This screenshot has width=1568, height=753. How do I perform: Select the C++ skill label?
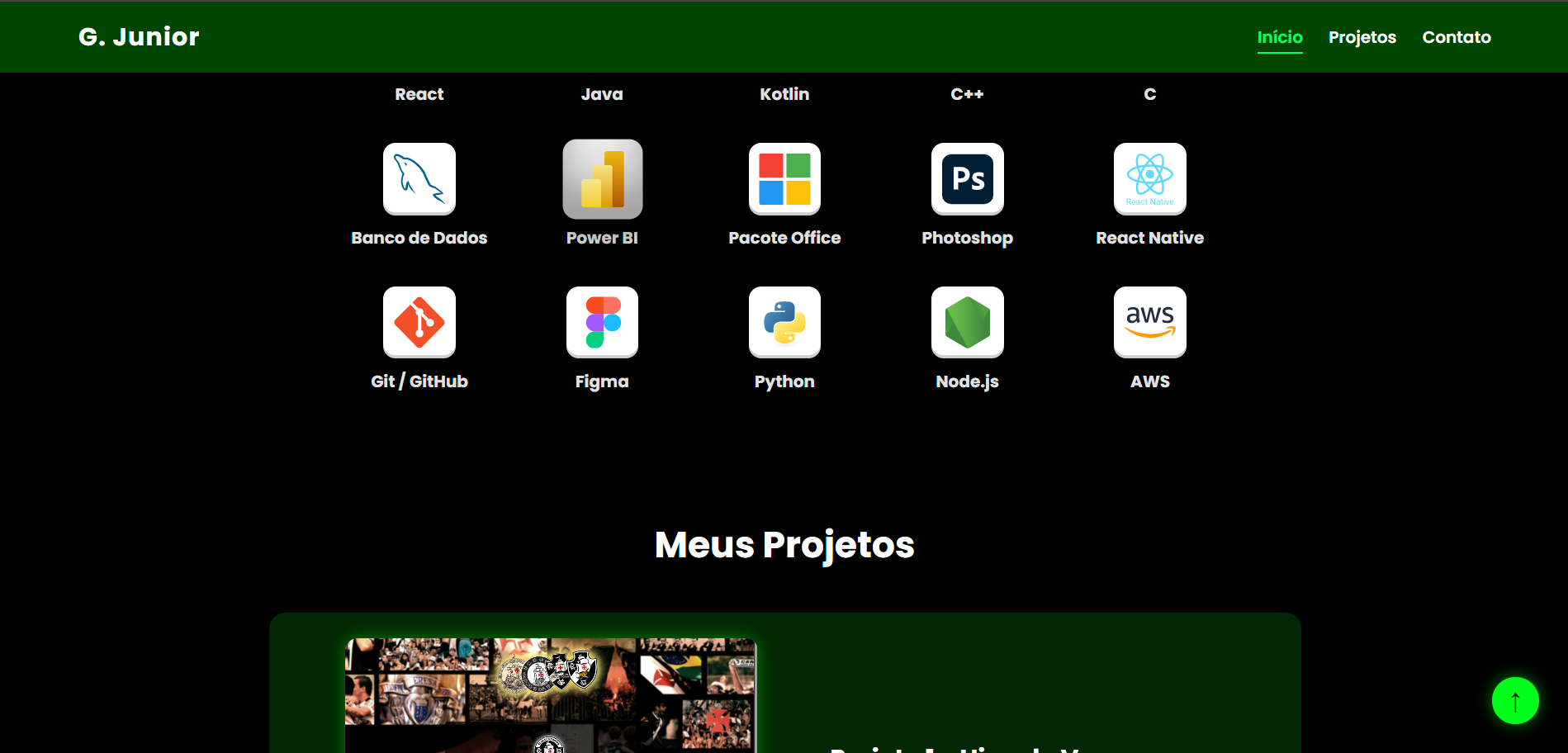pyautogui.click(x=967, y=93)
